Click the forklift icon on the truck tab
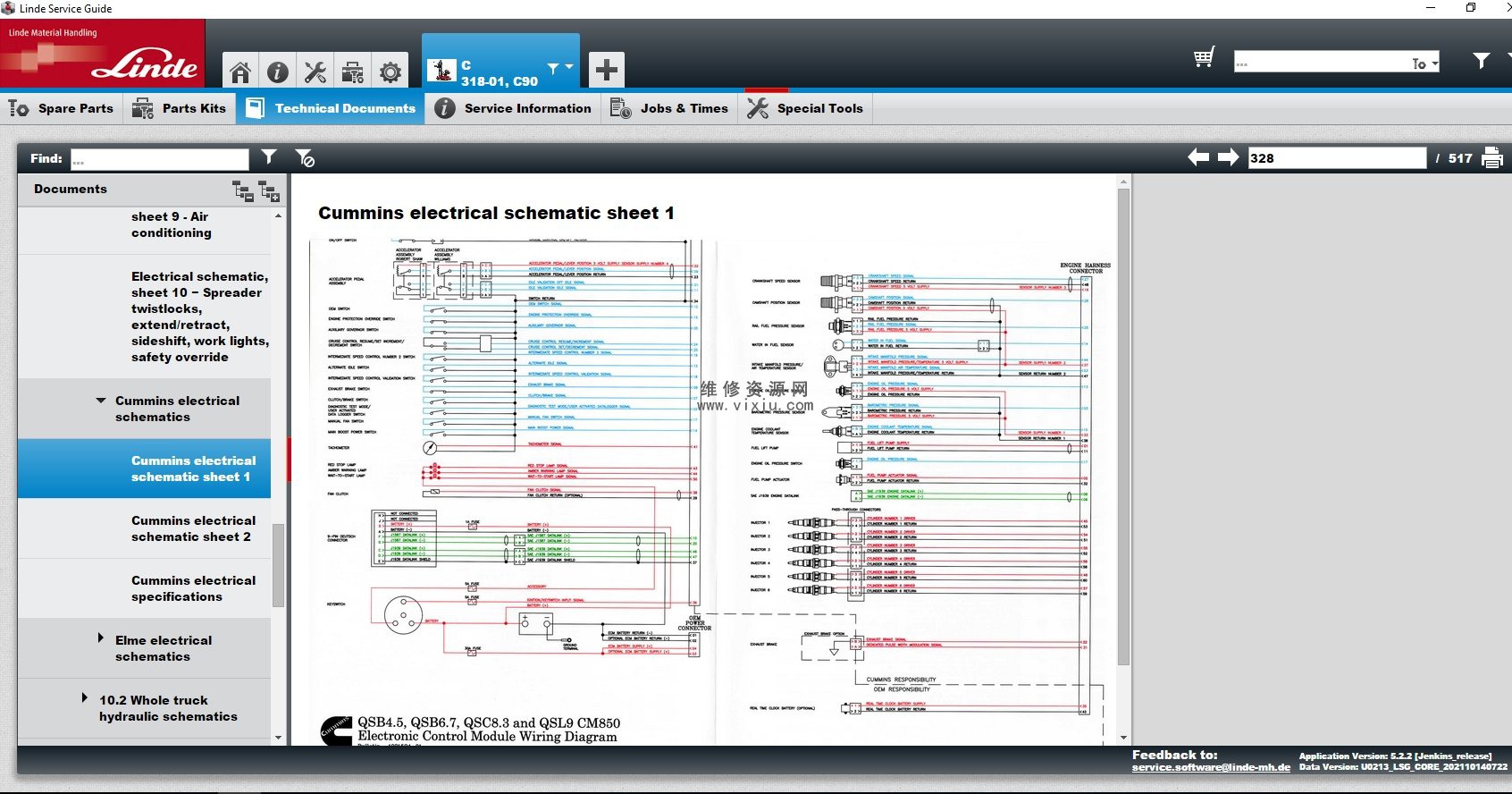Screen dimensions: 1512x794 (441, 71)
